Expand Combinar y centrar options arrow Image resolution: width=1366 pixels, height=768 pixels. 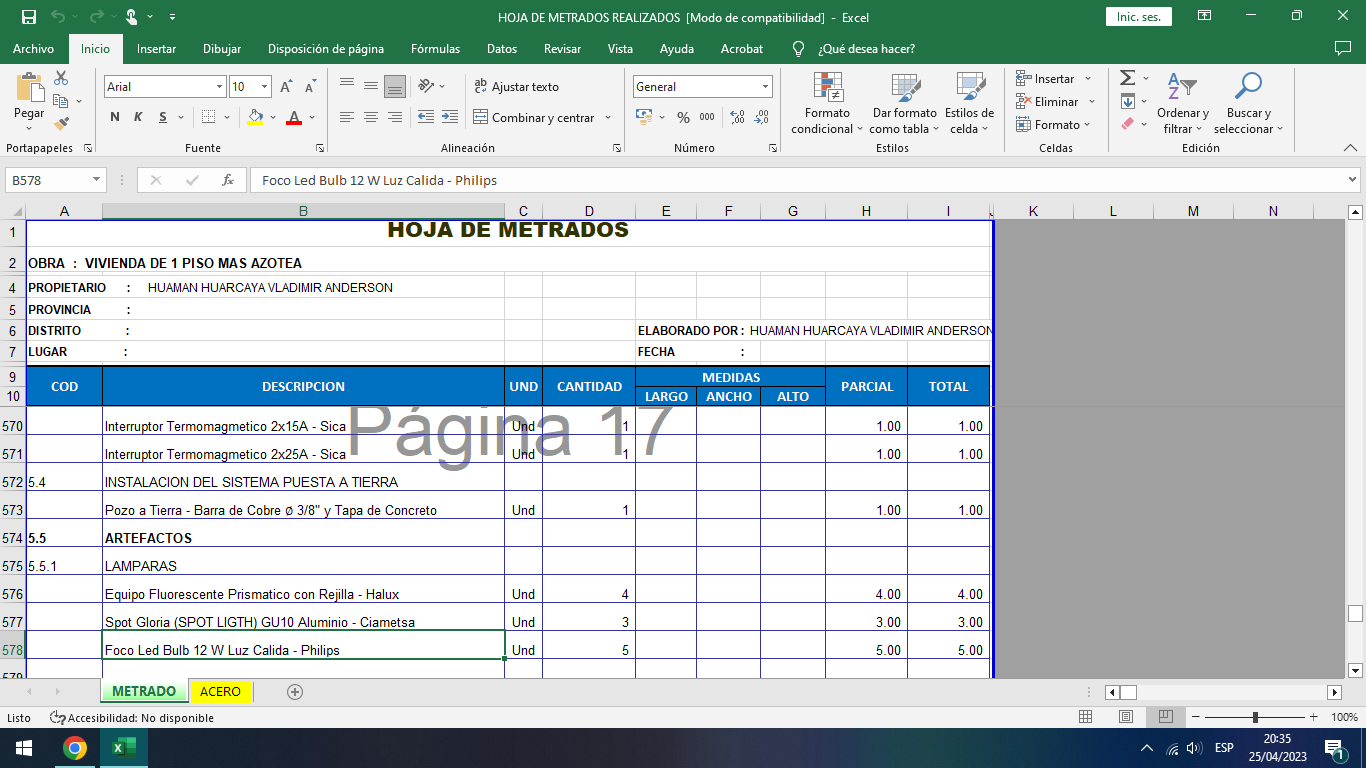click(607, 118)
